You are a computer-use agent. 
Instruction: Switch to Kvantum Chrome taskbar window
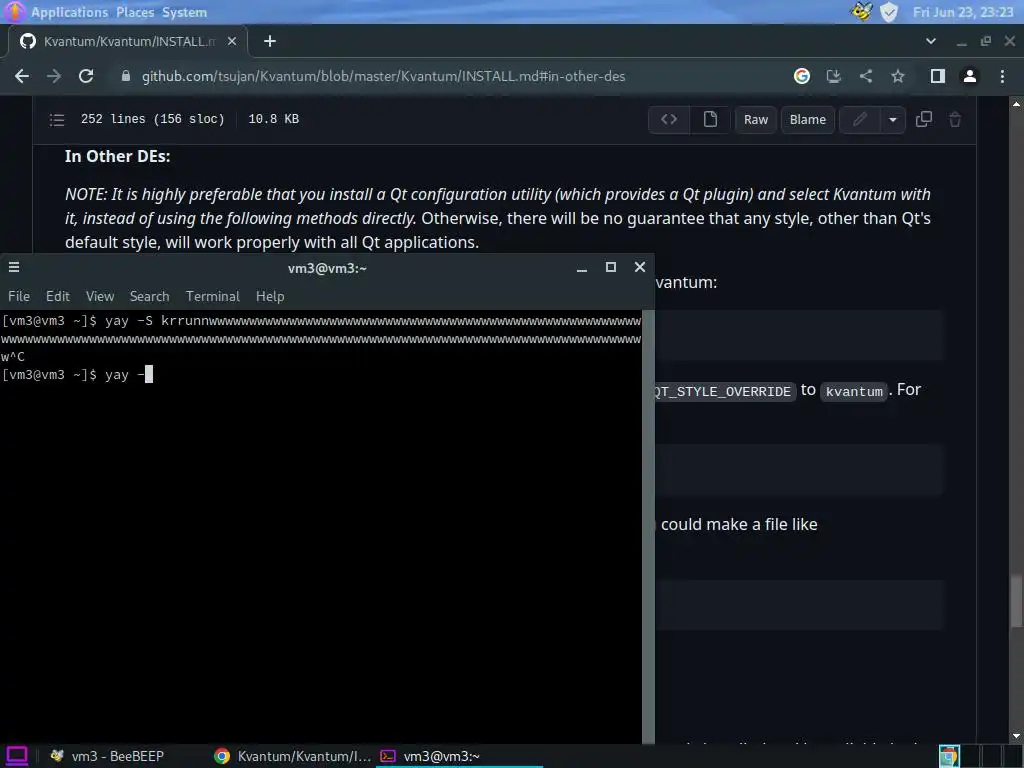point(293,756)
